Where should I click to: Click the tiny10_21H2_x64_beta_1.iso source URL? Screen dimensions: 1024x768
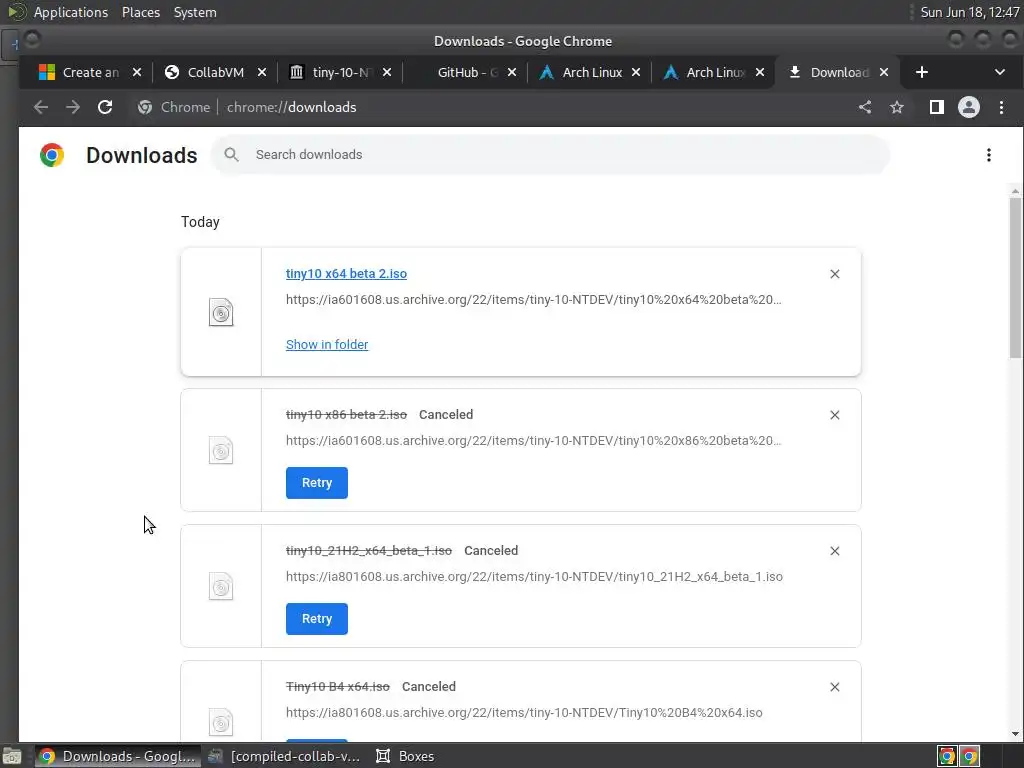pos(534,577)
